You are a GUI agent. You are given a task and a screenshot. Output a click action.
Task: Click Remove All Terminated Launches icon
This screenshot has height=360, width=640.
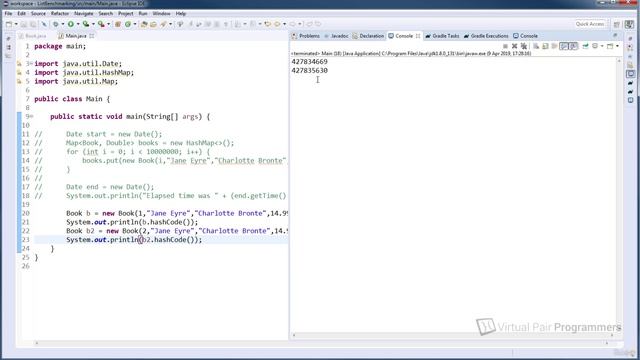524,46
